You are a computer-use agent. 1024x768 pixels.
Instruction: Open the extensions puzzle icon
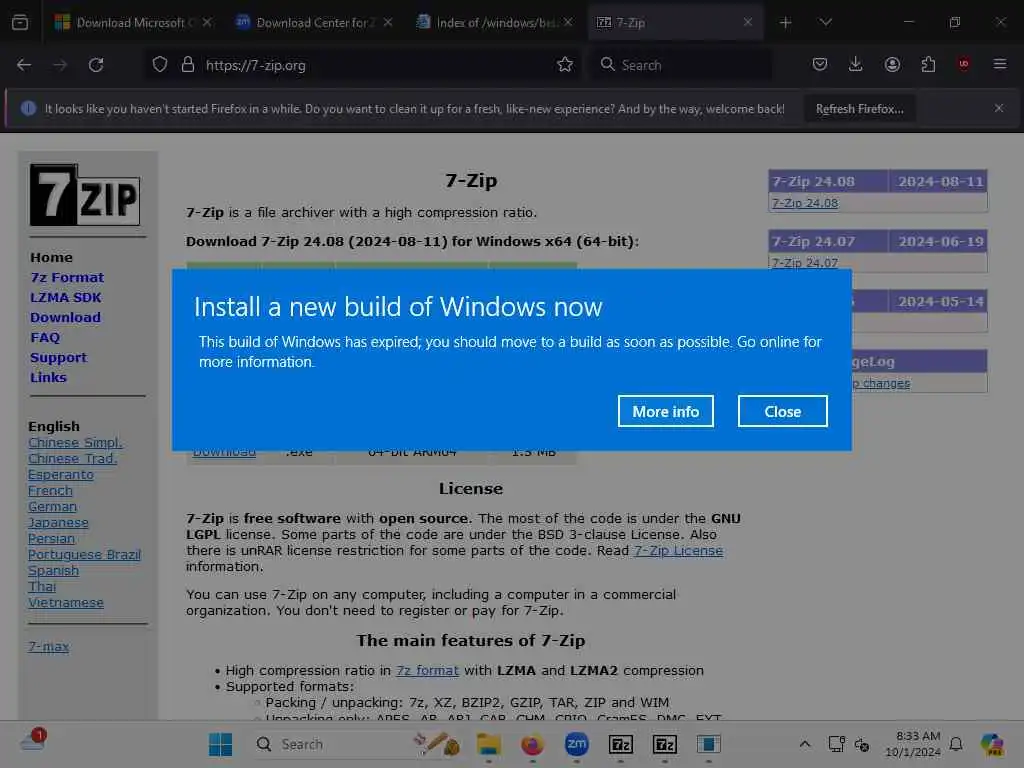coord(928,64)
